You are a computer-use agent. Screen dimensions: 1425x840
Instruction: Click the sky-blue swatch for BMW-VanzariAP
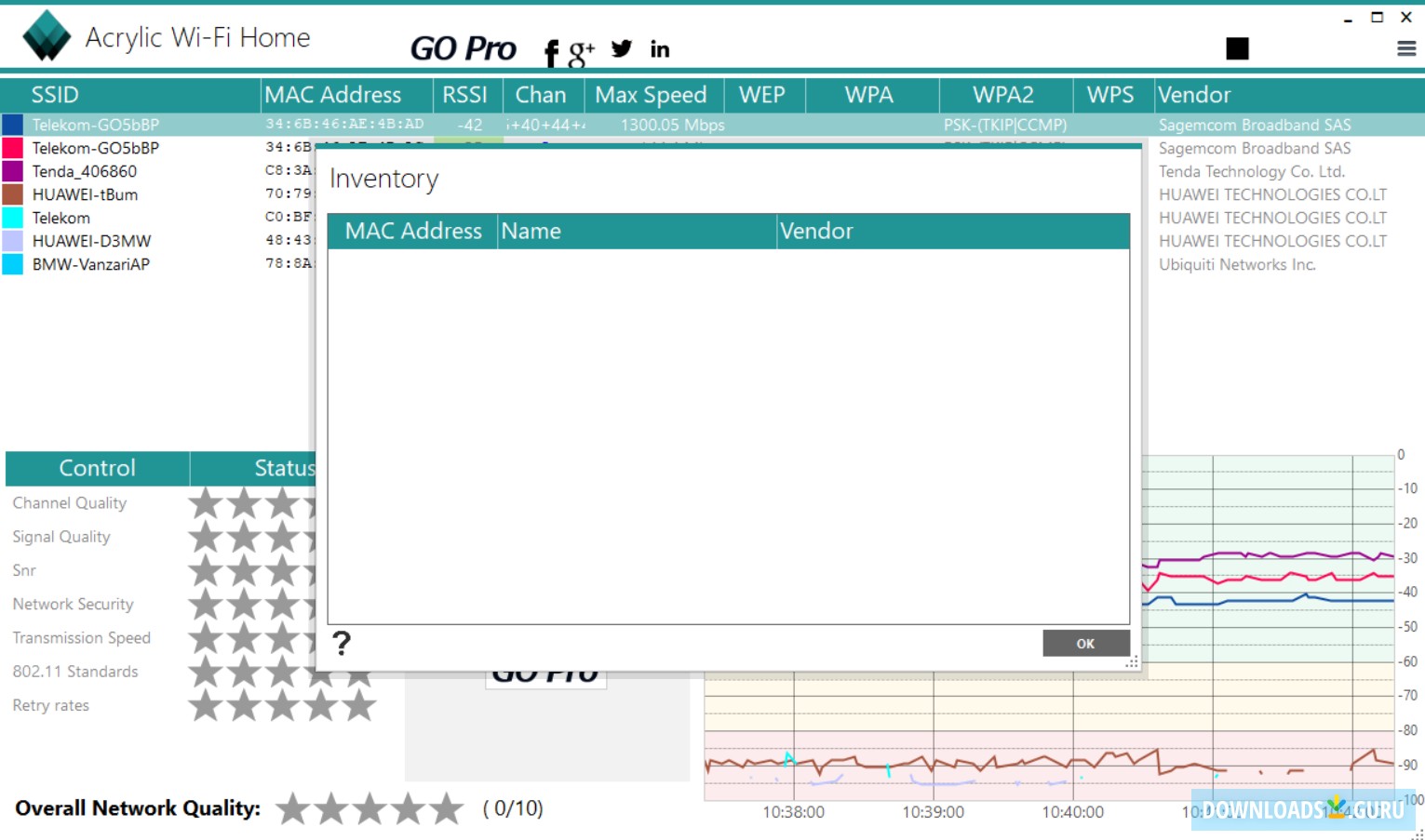point(13,264)
